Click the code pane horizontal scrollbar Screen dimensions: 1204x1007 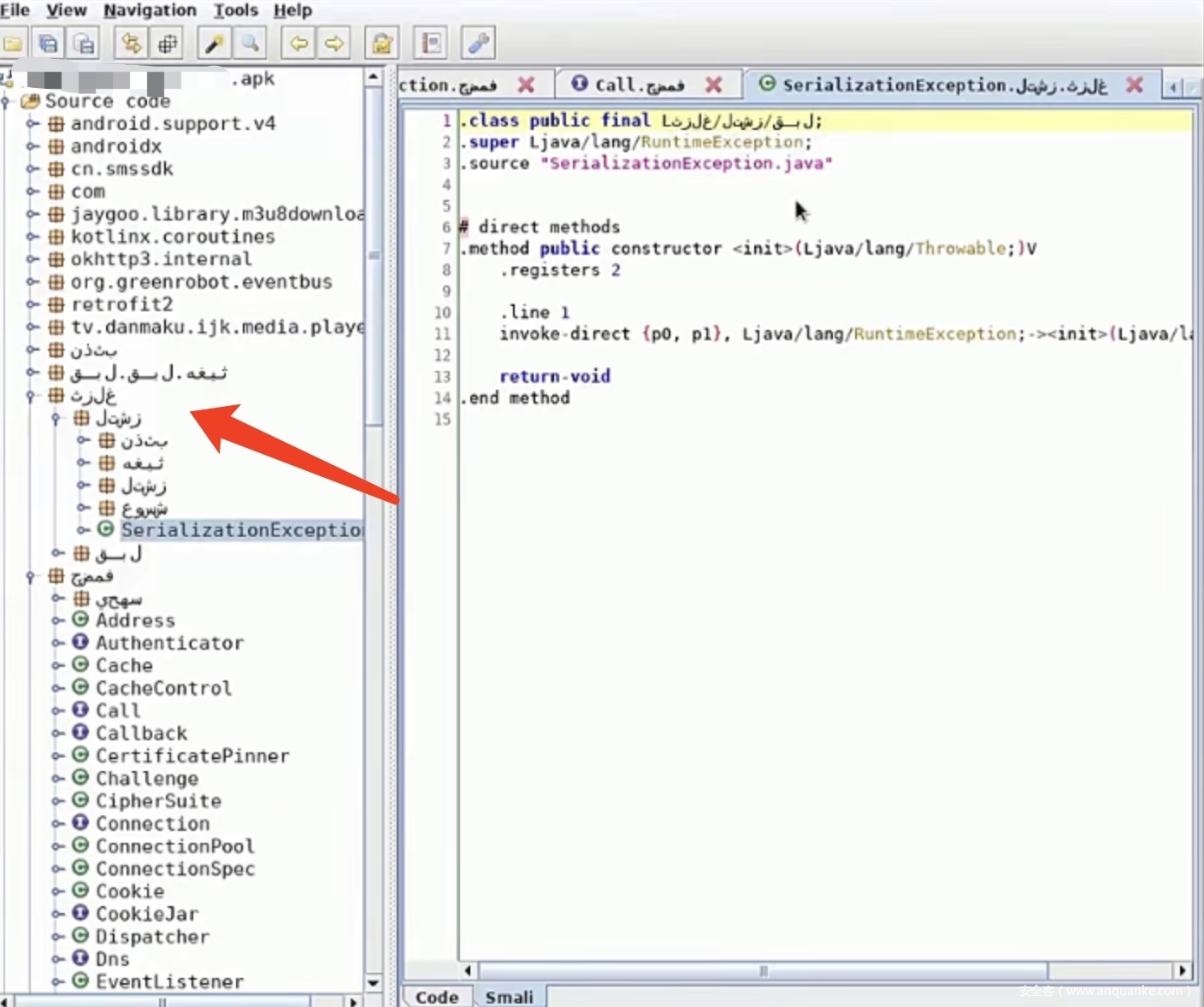763,970
